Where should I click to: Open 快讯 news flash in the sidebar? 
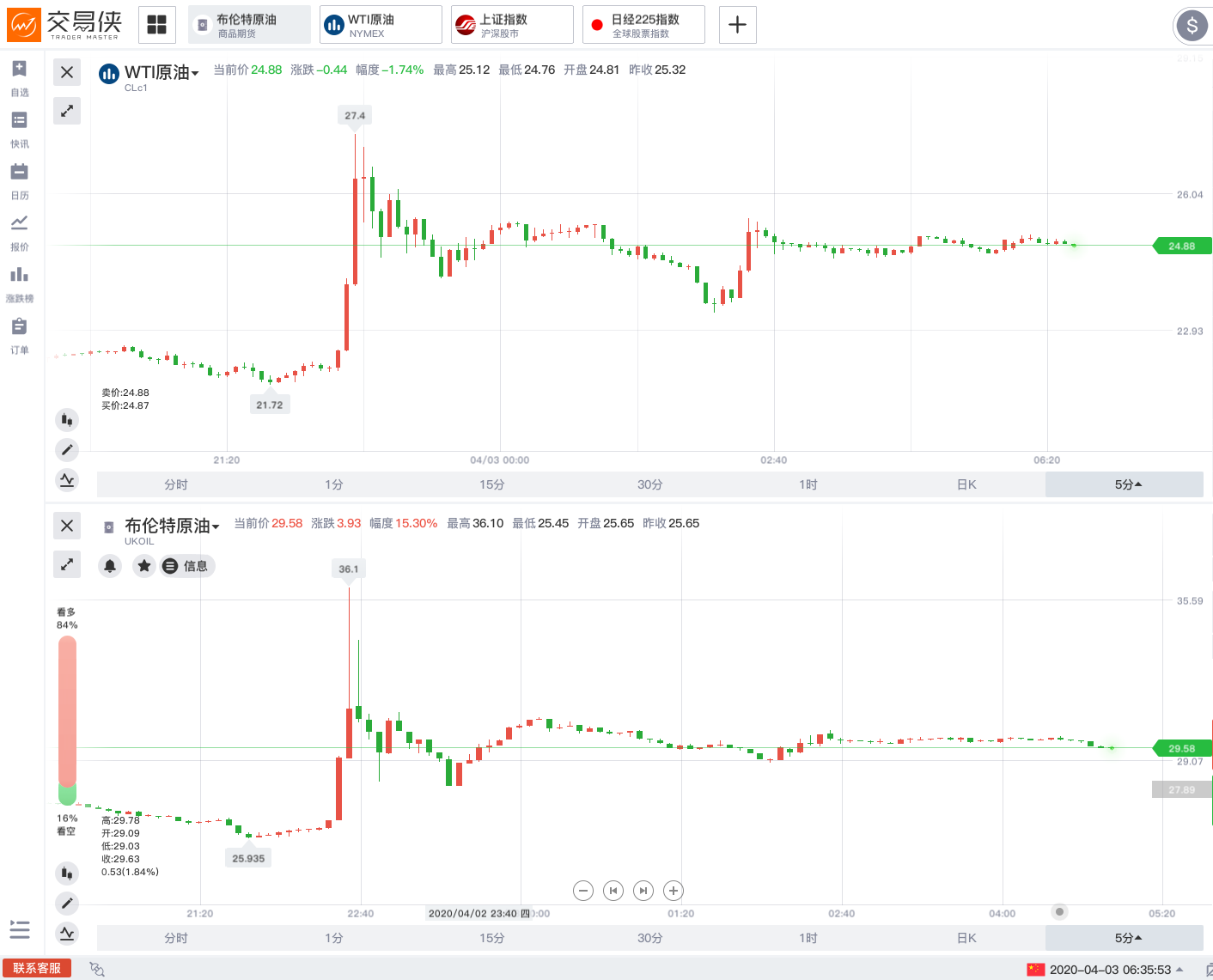click(x=20, y=130)
